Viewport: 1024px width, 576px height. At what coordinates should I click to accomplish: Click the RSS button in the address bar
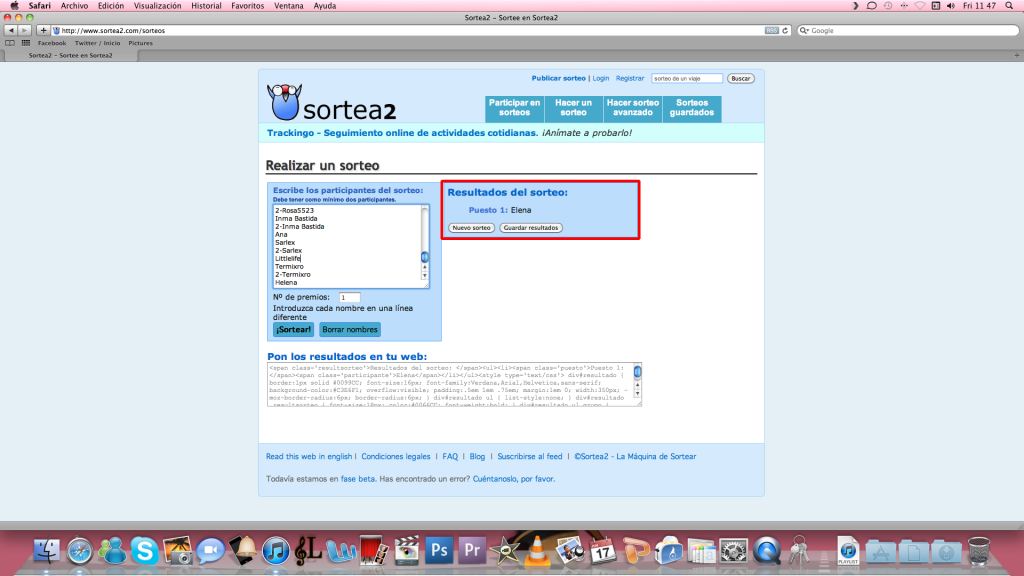coord(771,31)
